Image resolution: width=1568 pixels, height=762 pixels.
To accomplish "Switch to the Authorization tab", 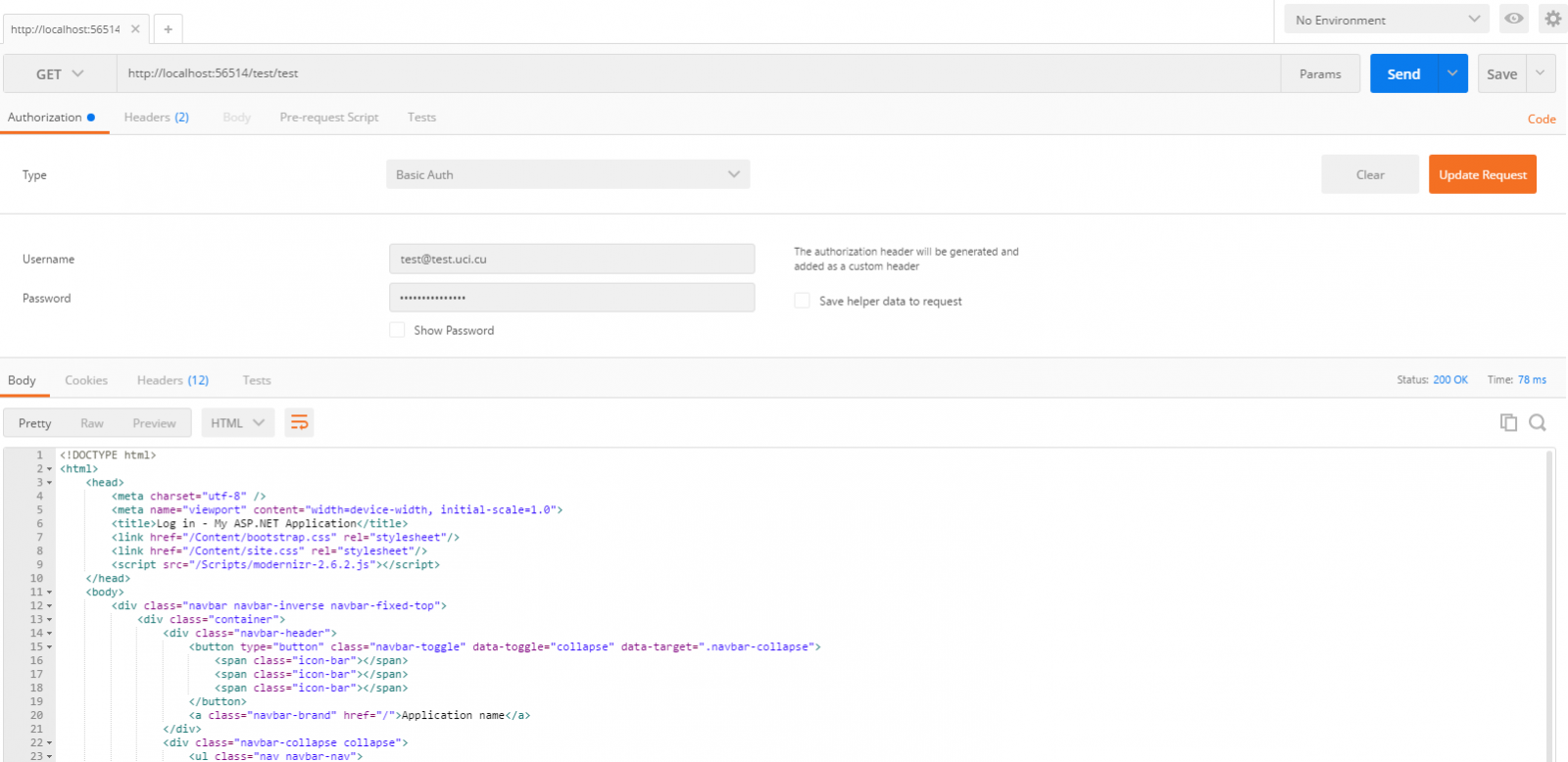I will tap(52, 118).
